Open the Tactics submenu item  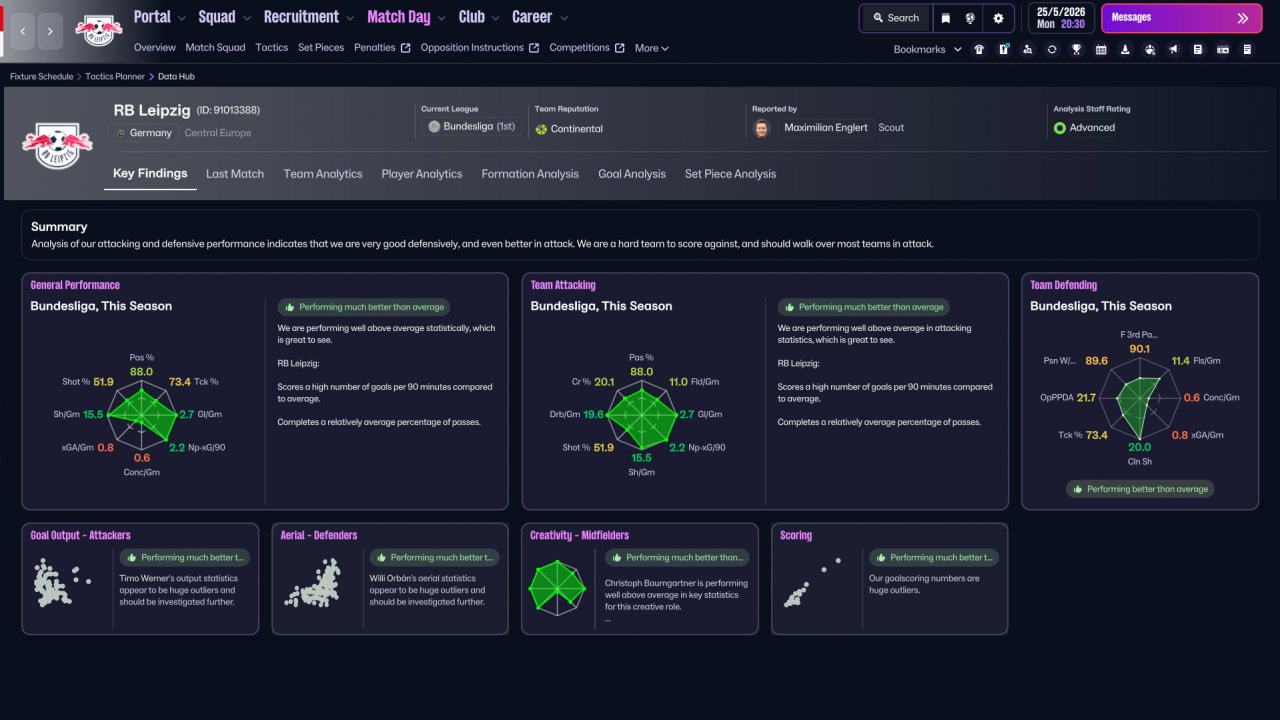click(272, 48)
